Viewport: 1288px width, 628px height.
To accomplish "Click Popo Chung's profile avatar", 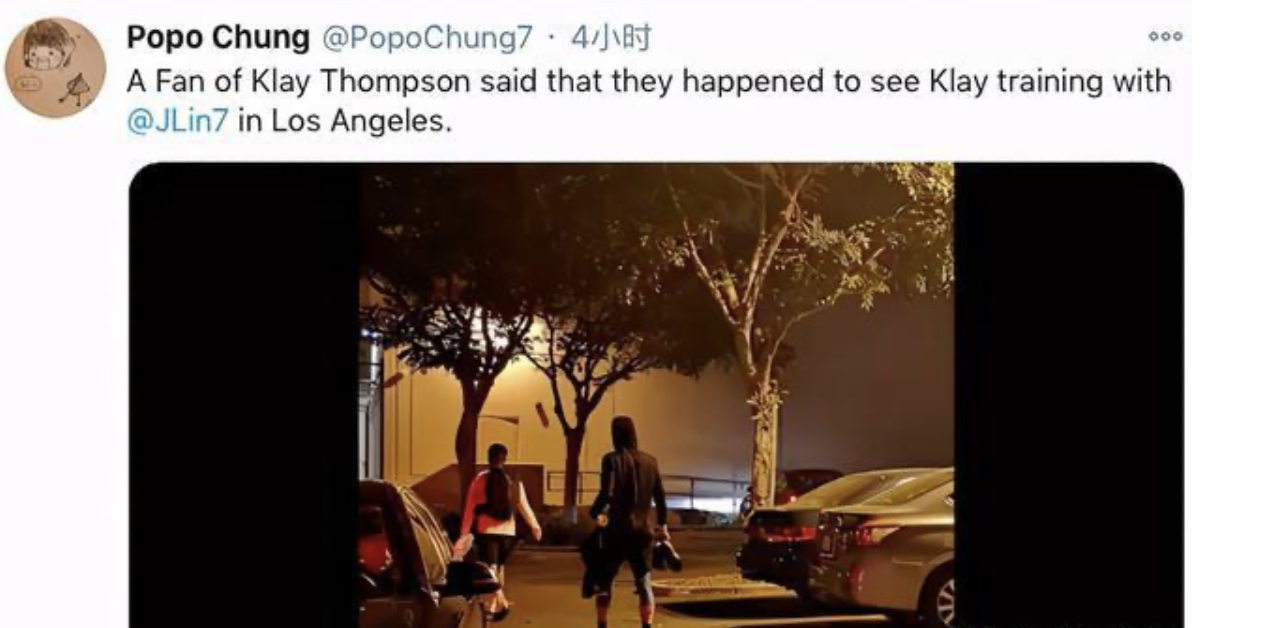I will tap(55, 67).
